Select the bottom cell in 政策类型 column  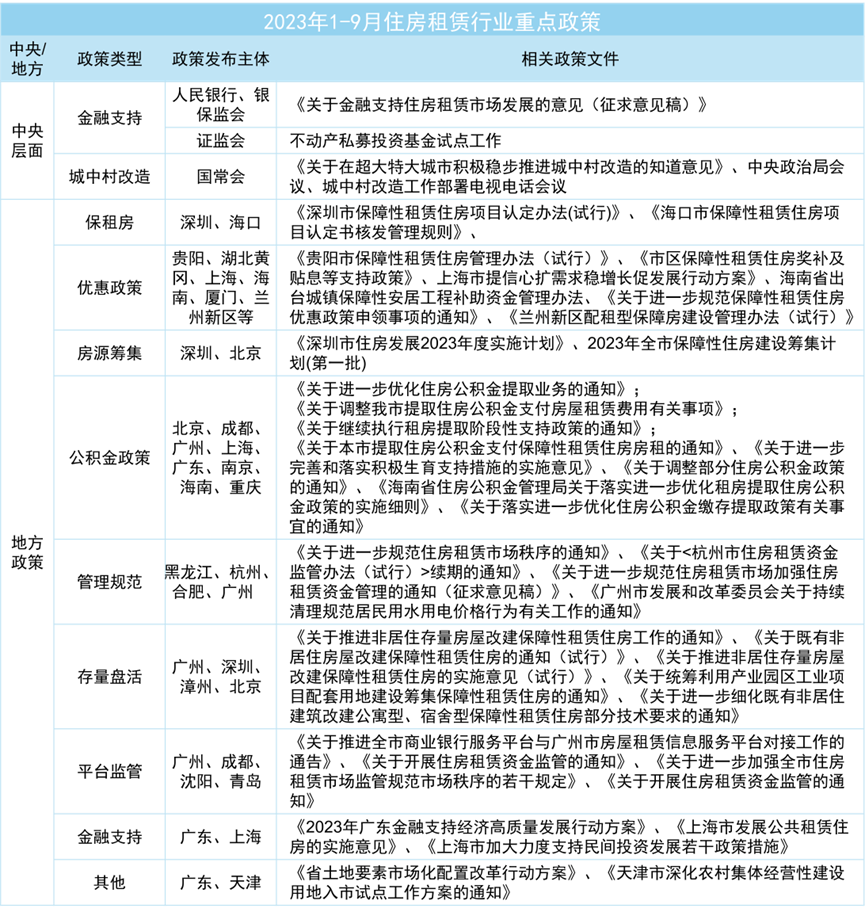(109, 882)
